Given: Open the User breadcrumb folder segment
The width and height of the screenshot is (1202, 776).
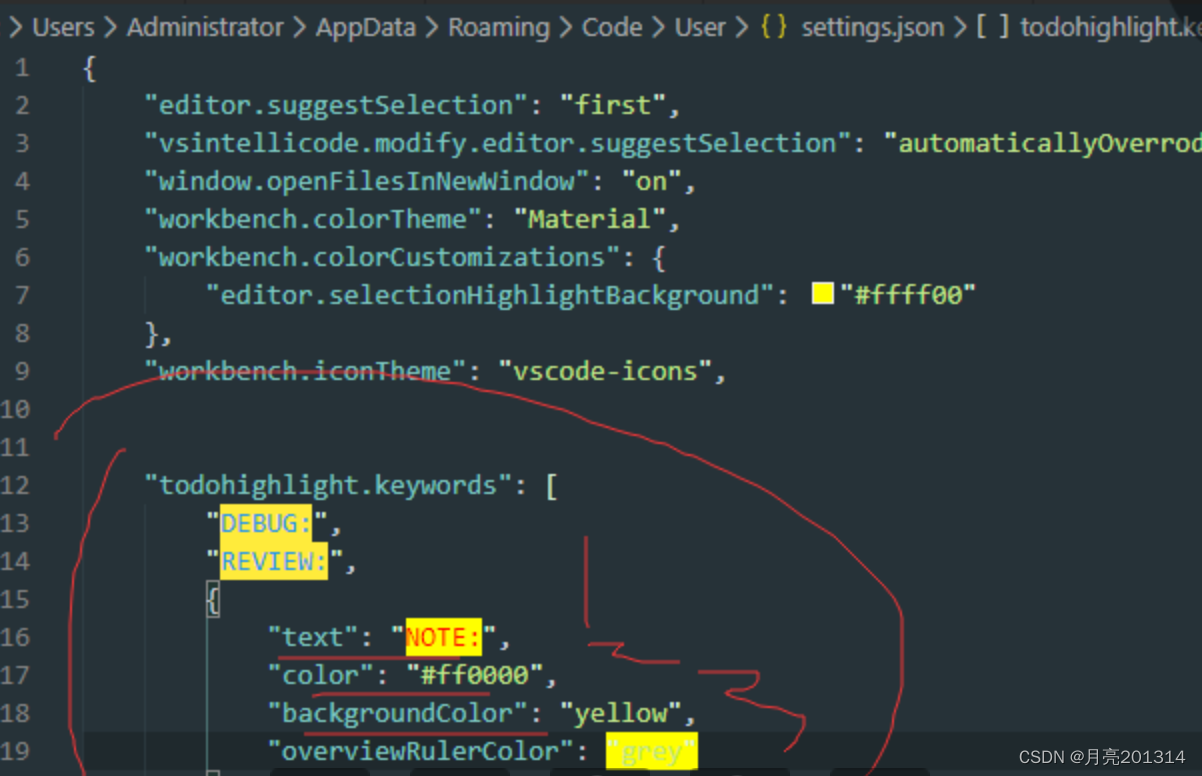Looking at the screenshot, I should [700, 27].
